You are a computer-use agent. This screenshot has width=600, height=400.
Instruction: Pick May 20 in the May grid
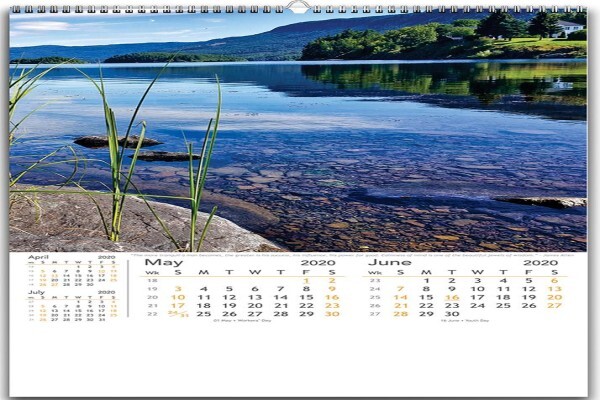coord(255,306)
